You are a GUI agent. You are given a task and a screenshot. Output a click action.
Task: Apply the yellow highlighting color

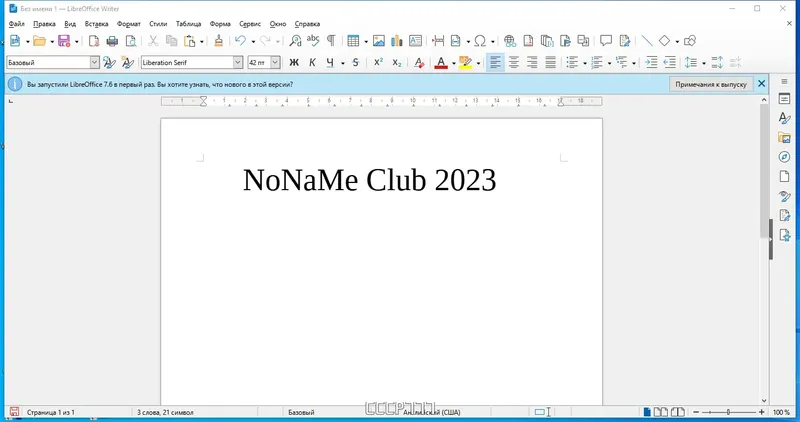point(465,63)
